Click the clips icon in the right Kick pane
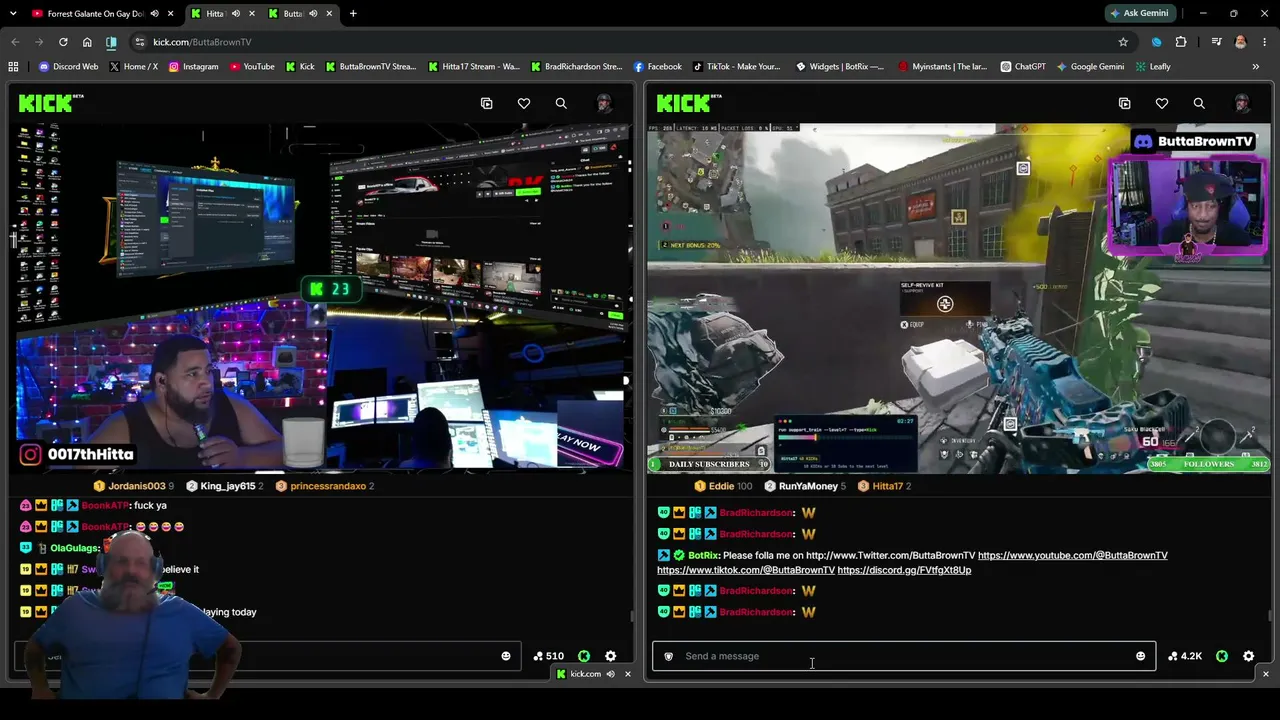The image size is (1280, 720). point(1125,103)
